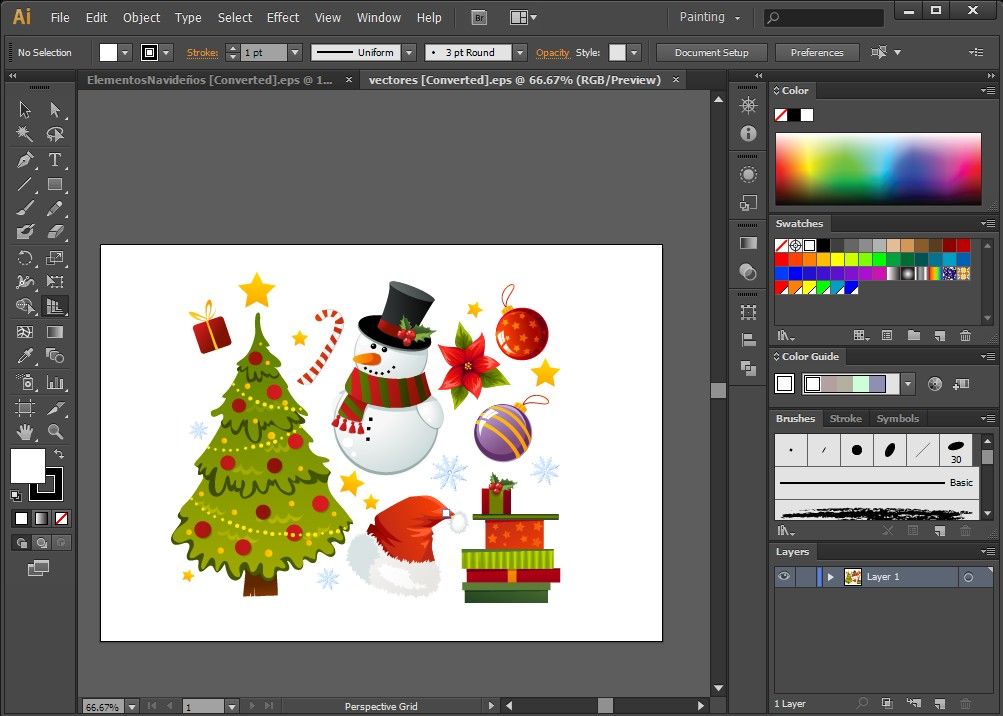Swap fill and stroke colors
This screenshot has width=1003, height=716.
[59, 454]
